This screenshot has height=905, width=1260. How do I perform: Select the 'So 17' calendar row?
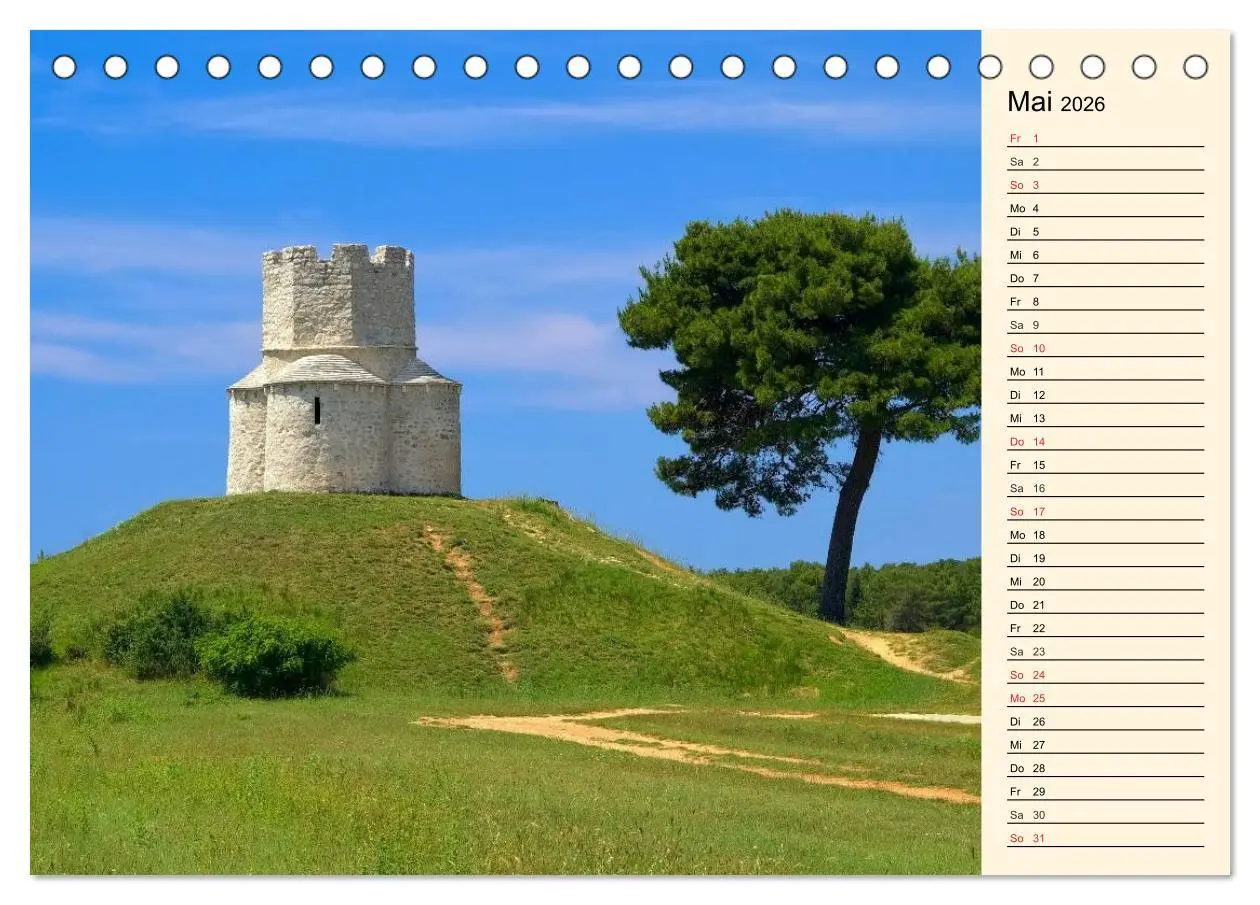[x=1105, y=511]
